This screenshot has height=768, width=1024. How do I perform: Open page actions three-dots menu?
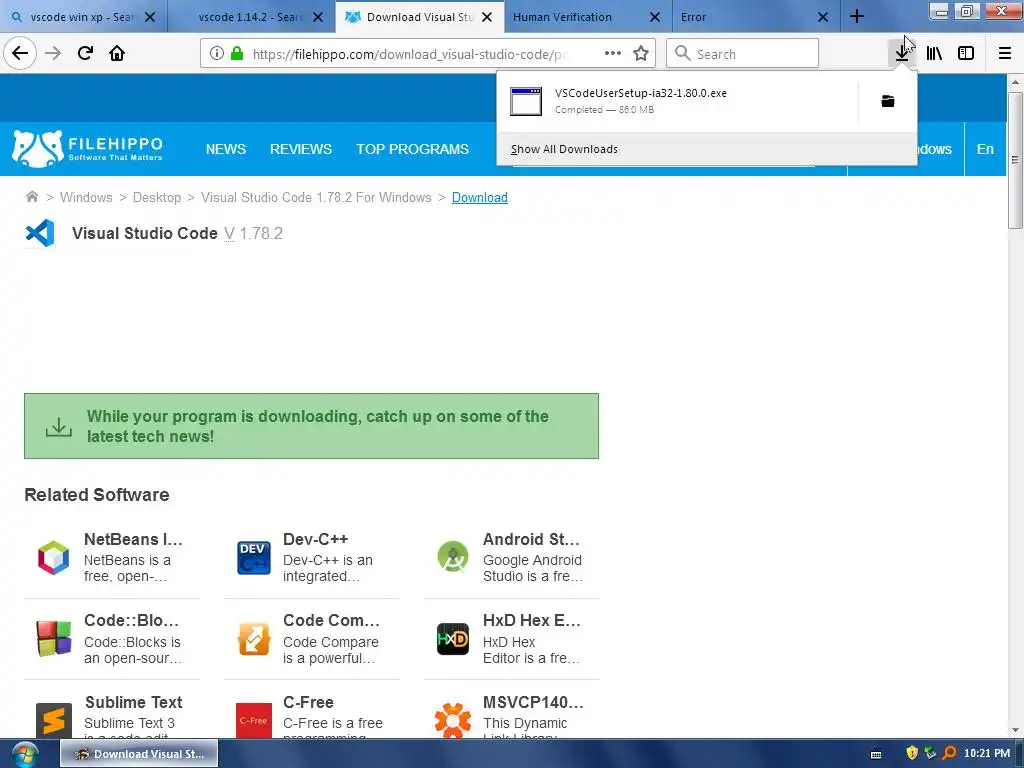tap(613, 54)
